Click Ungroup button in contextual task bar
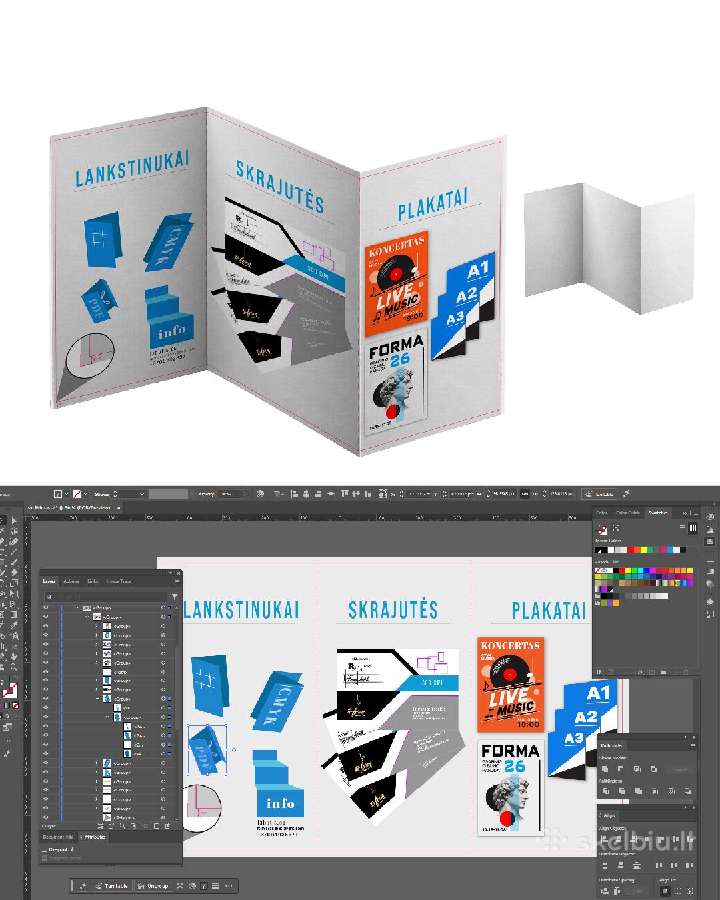Screen dimensions: 720x900 [x=153, y=886]
